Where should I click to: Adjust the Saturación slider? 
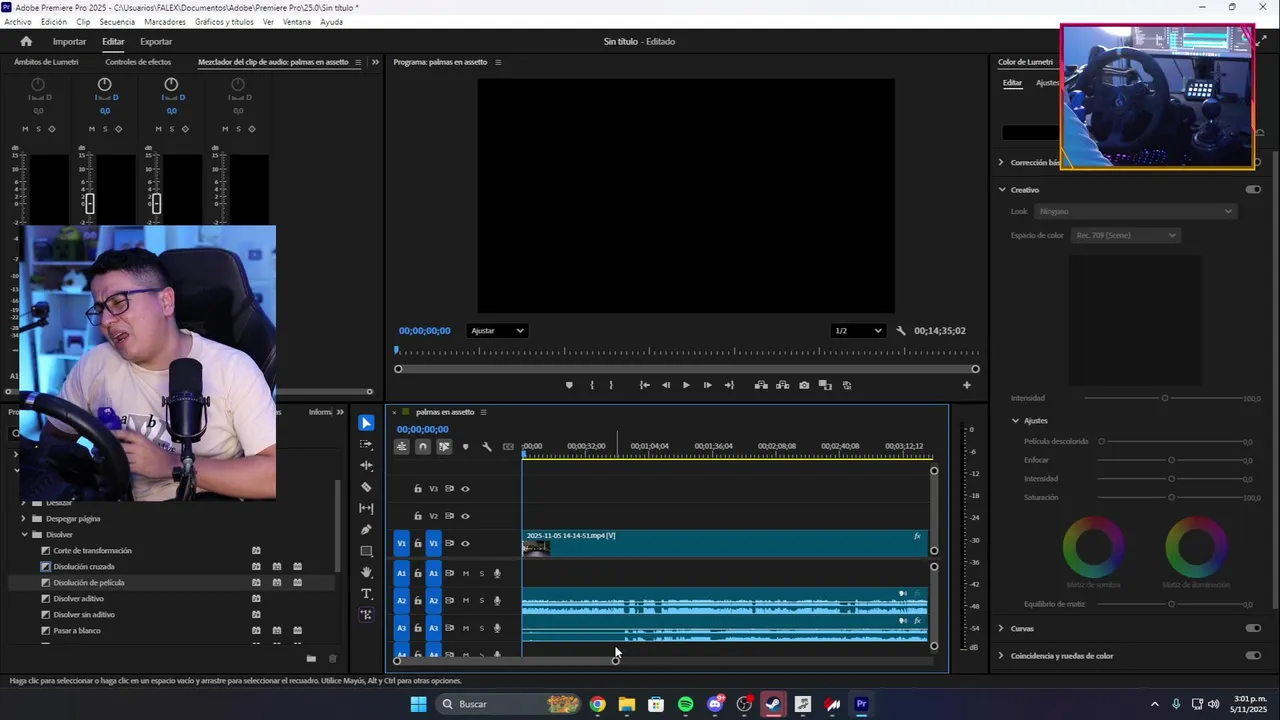(1171, 497)
